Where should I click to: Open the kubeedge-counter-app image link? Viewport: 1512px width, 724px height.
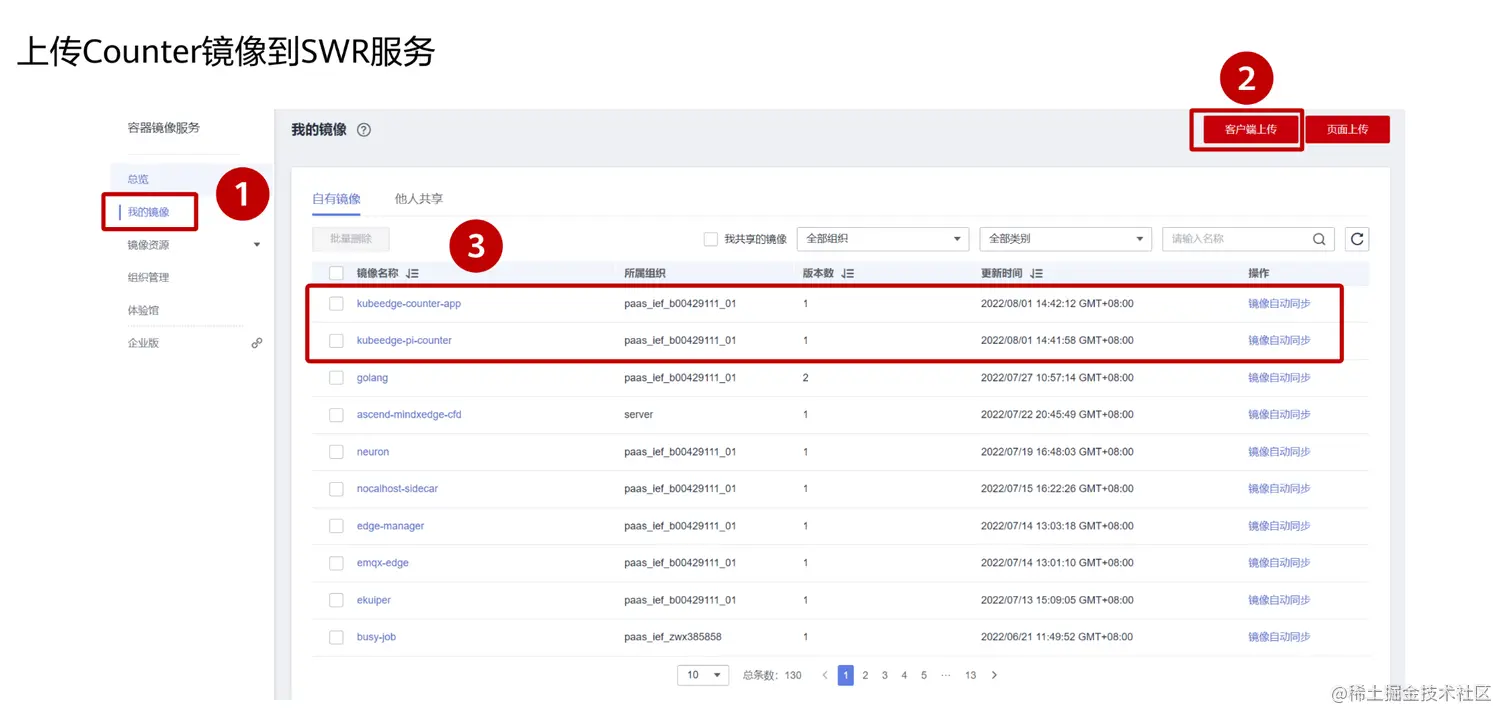(409, 304)
